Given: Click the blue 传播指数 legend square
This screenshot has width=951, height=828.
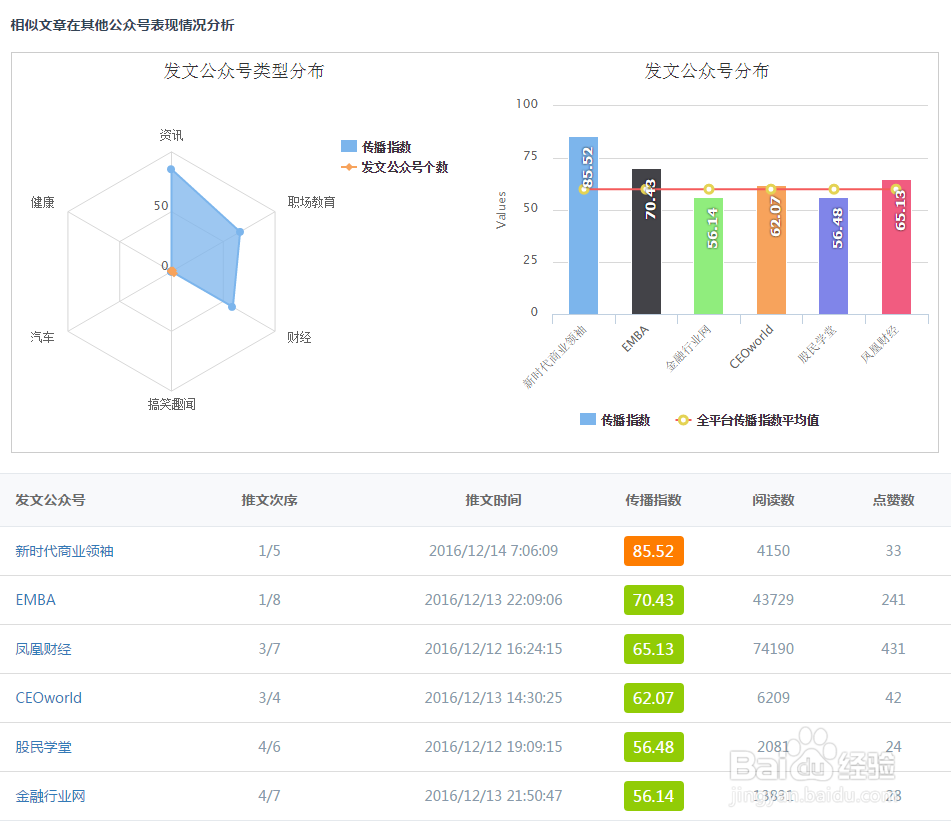Looking at the screenshot, I should [585, 419].
